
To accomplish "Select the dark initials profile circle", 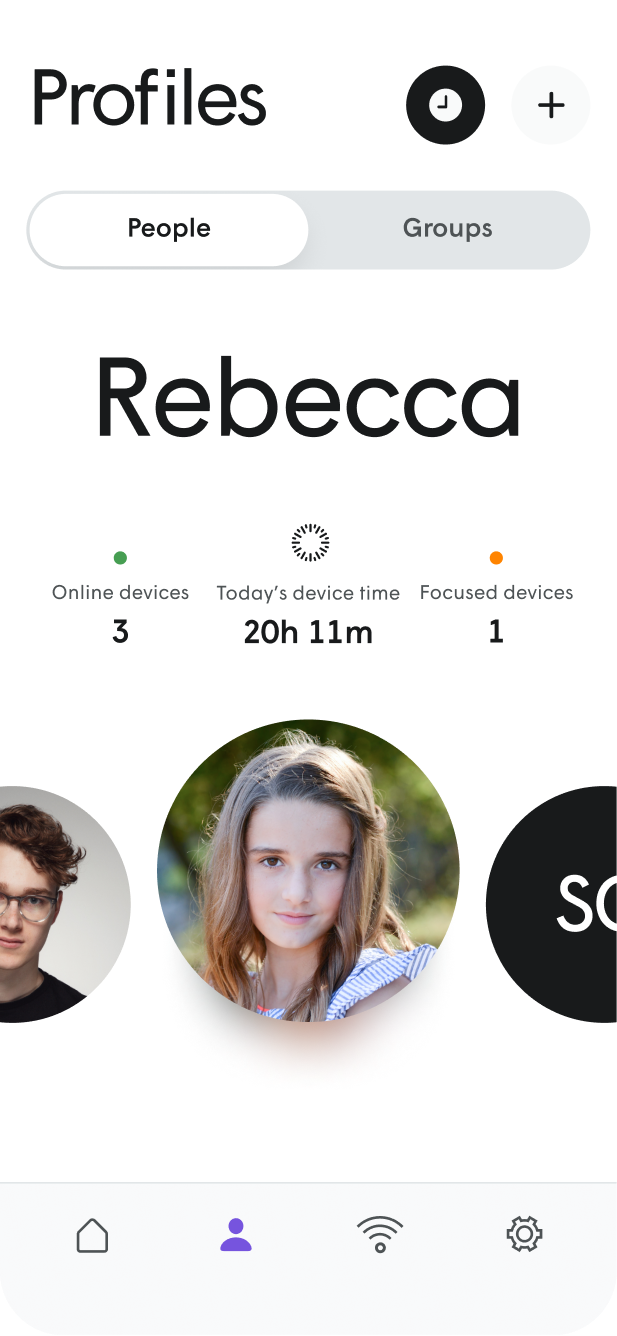I will coord(552,904).
